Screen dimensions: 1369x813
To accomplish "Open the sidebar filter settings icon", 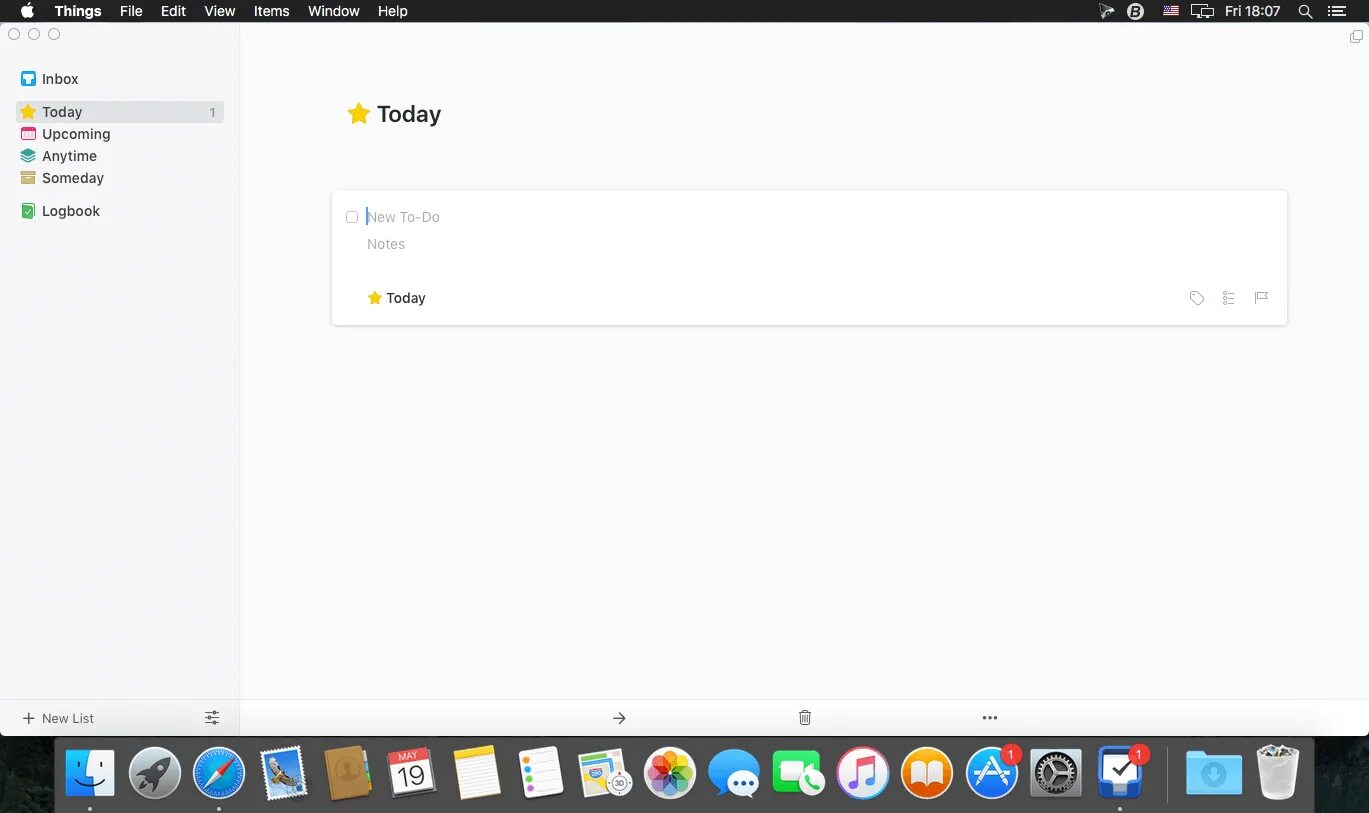I will (x=211, y=717).
